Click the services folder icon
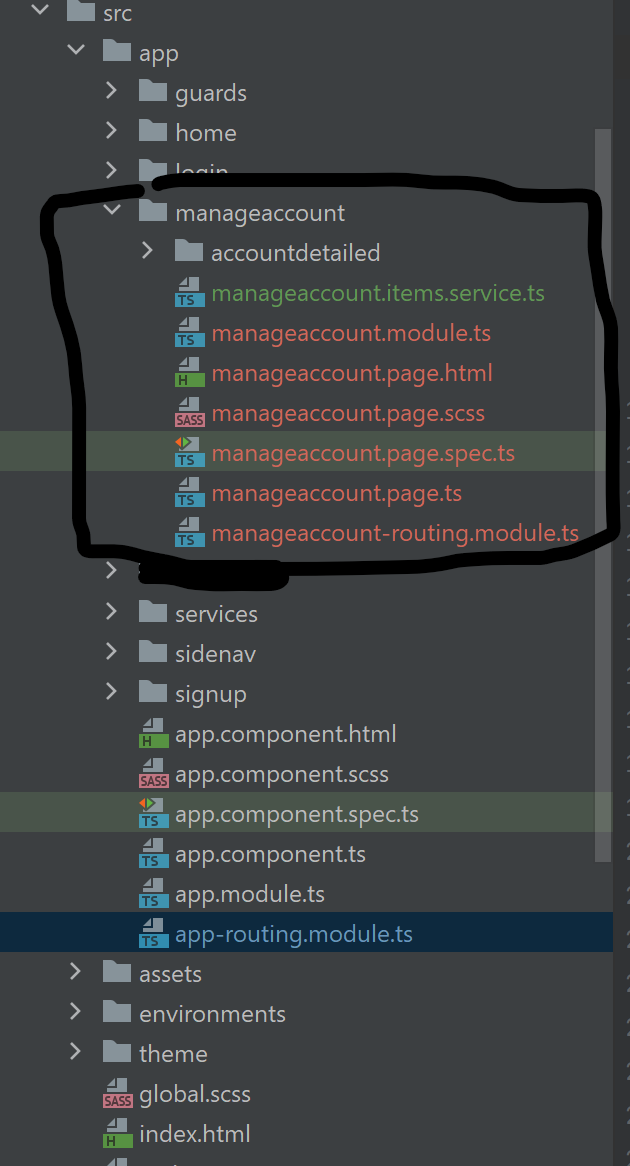This screenshot has height=1166, width=630. (153, 611)
